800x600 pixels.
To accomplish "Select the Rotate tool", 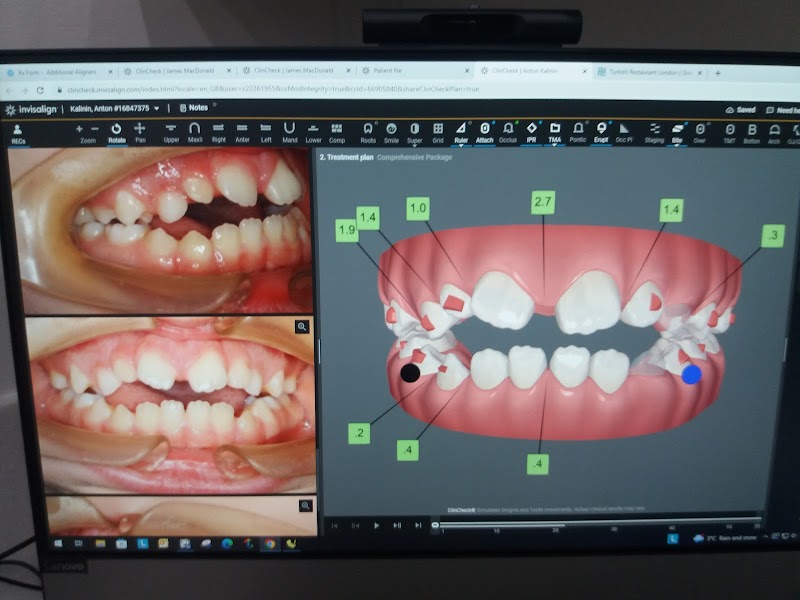I will pyautogui.click(x=116, y=132).
